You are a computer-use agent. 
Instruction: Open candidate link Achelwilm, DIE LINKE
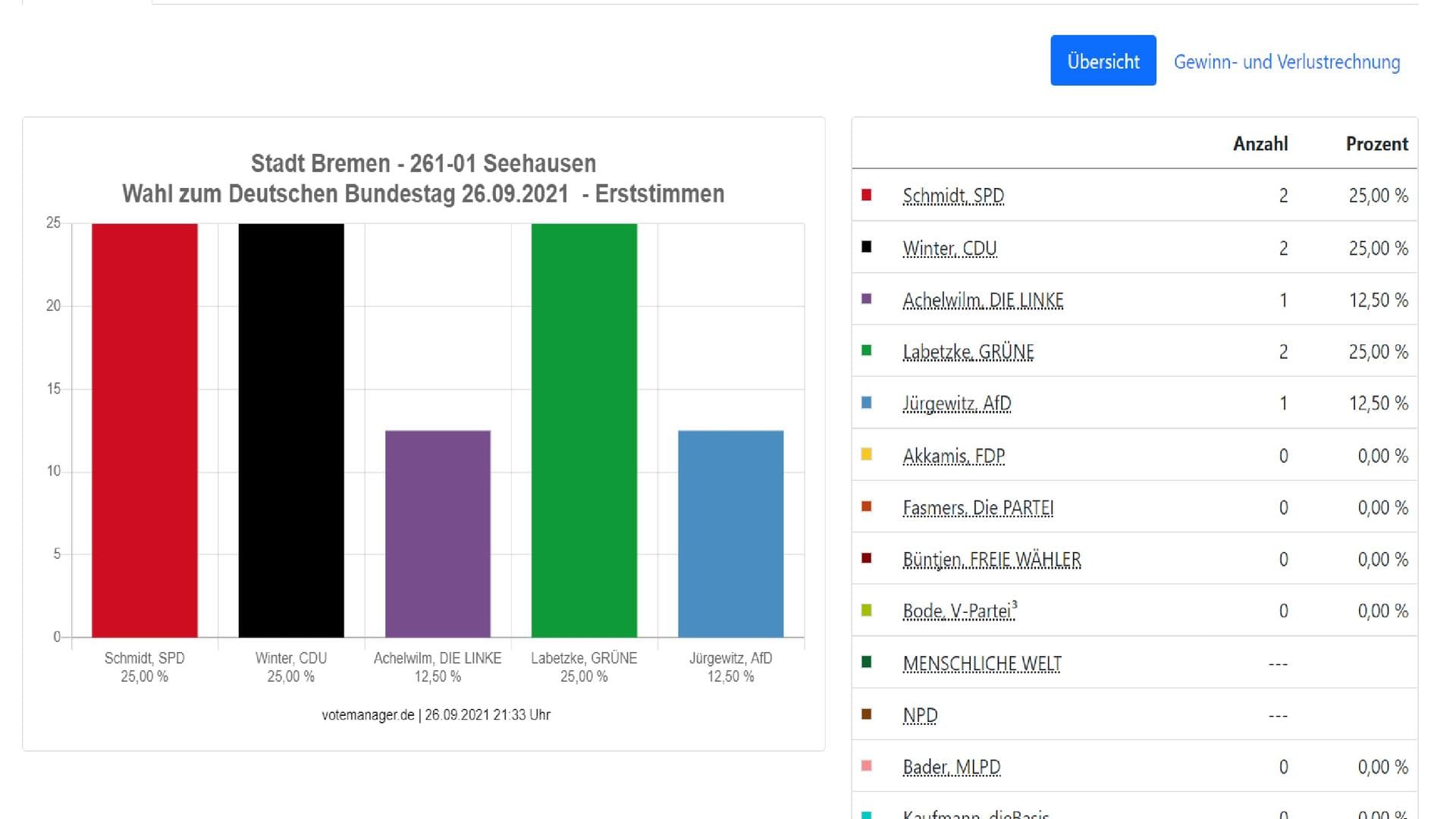click(x=983, y=300)
